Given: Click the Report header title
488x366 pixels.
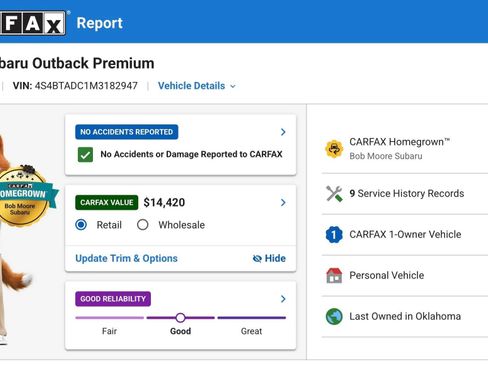Looking at the screenshot, I should click(x=100, y=23).
